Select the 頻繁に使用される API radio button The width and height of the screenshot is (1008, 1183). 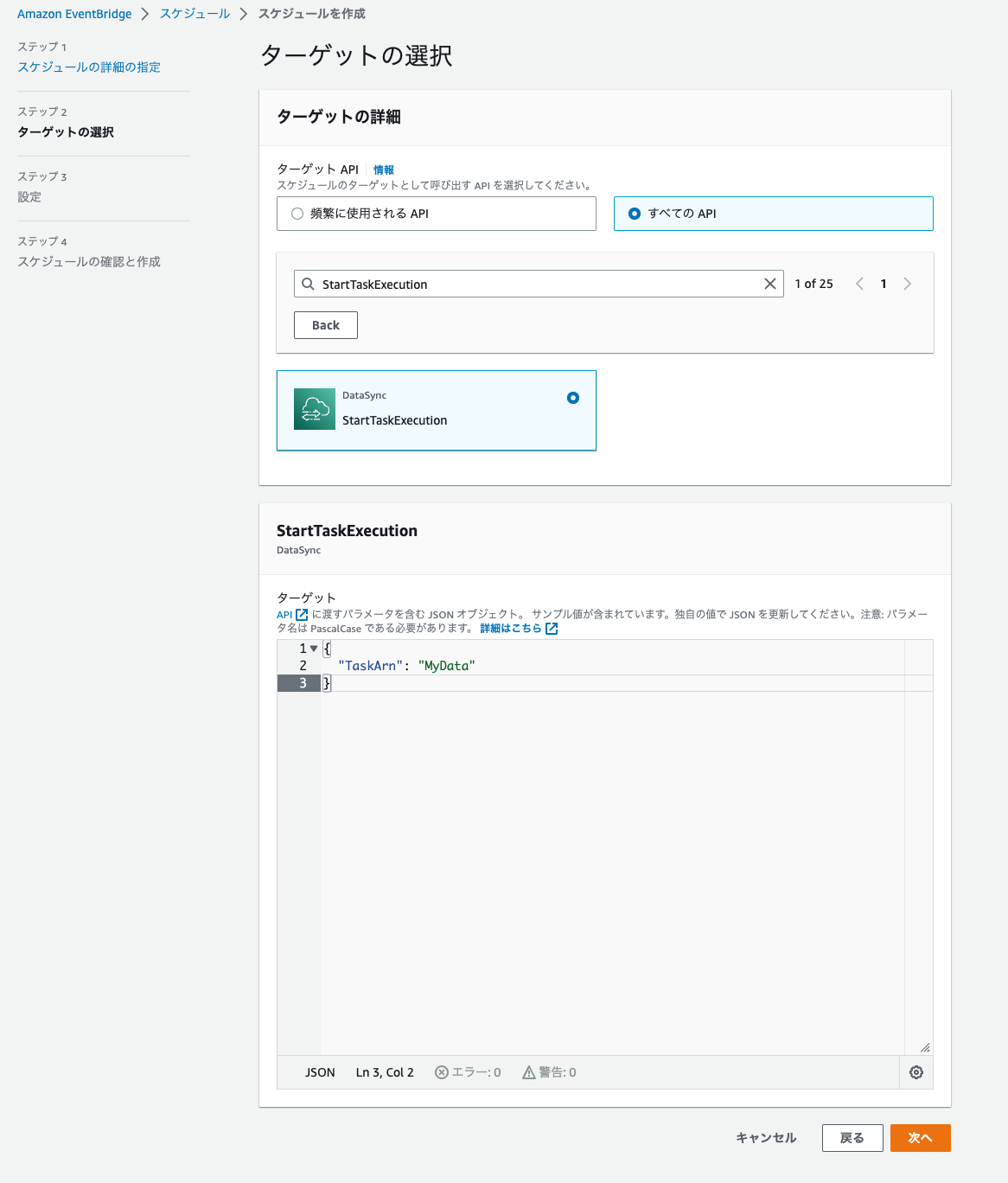coord(297,214)
